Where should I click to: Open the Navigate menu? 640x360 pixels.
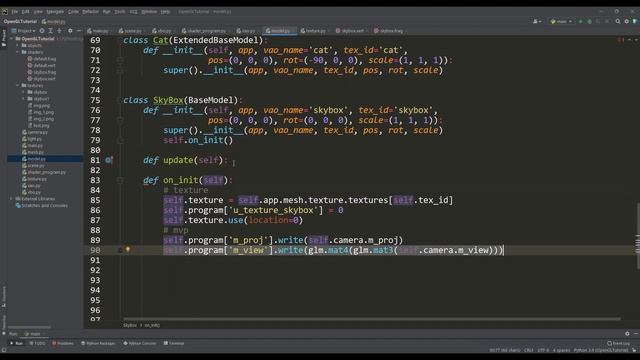(x=55, y=11)
